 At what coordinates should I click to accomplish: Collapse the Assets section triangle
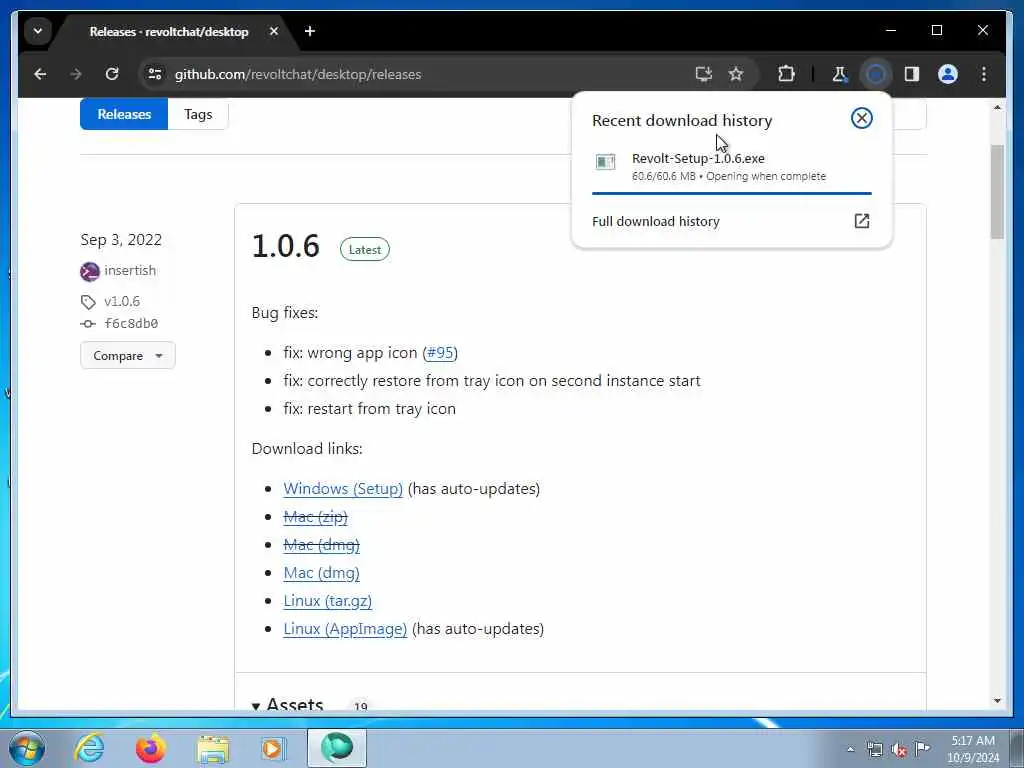255,706
